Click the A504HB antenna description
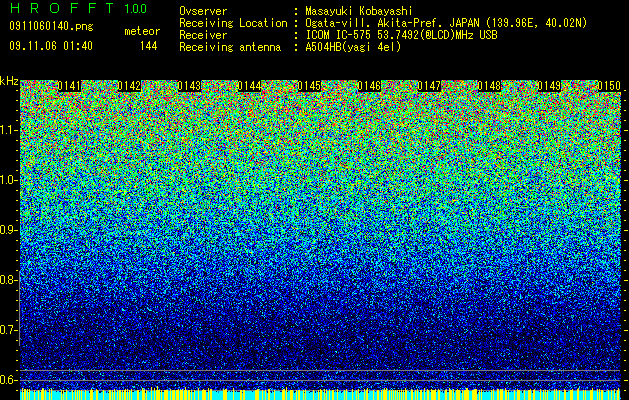The height and width of the screenshot is (400, 629). (353, 47)
